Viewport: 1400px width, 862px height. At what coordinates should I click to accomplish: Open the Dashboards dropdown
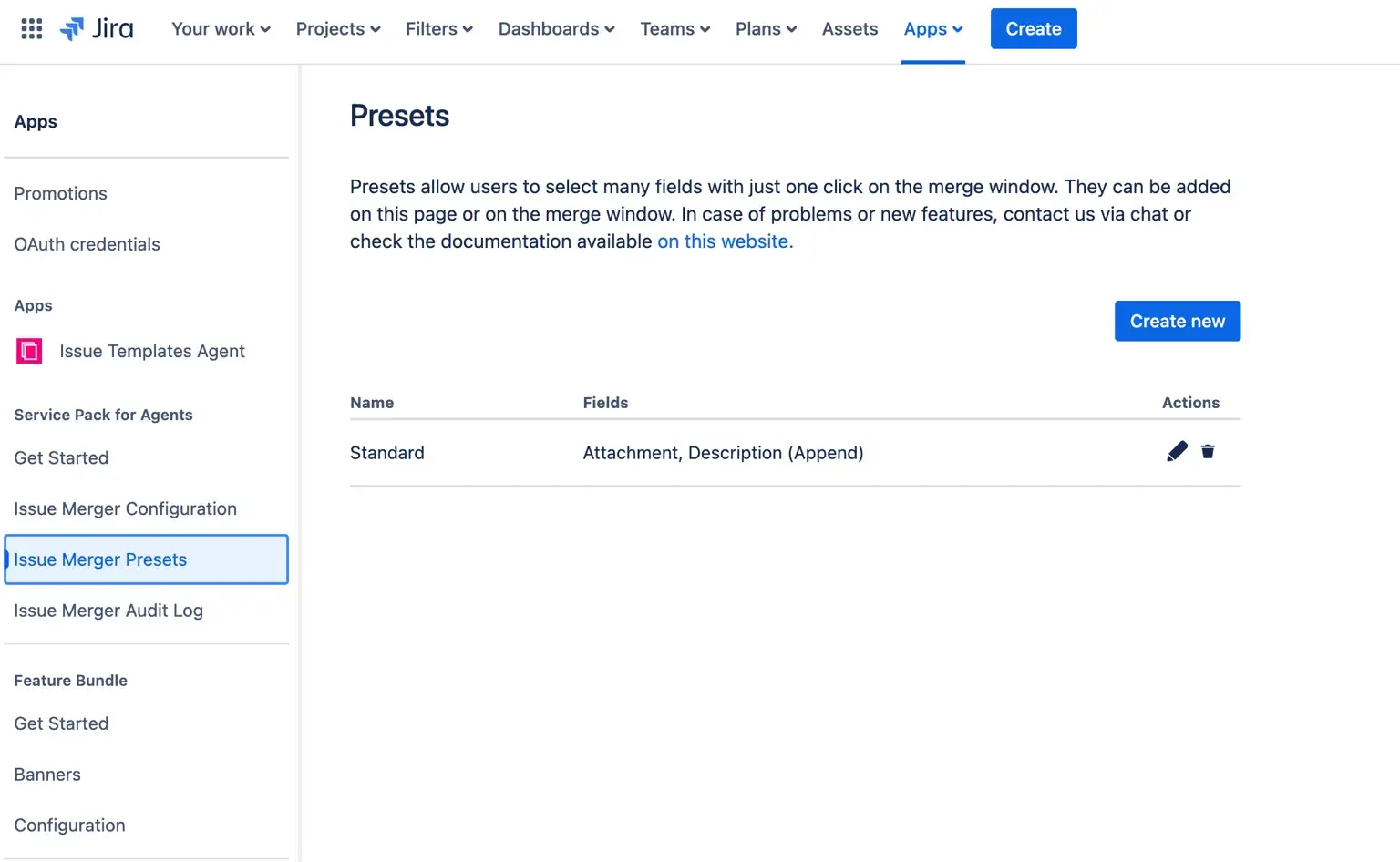pyautogui.click(x=556, y=29)
